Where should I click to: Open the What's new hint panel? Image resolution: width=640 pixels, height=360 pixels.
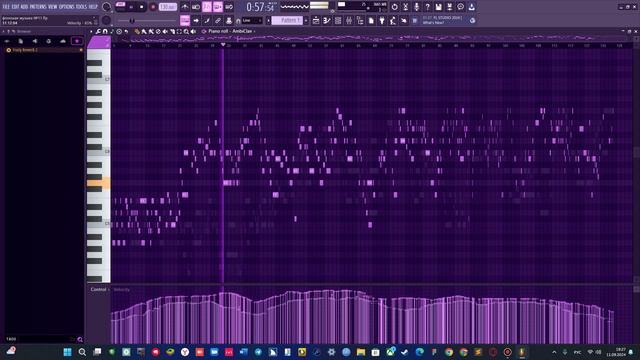pos(448,20)
